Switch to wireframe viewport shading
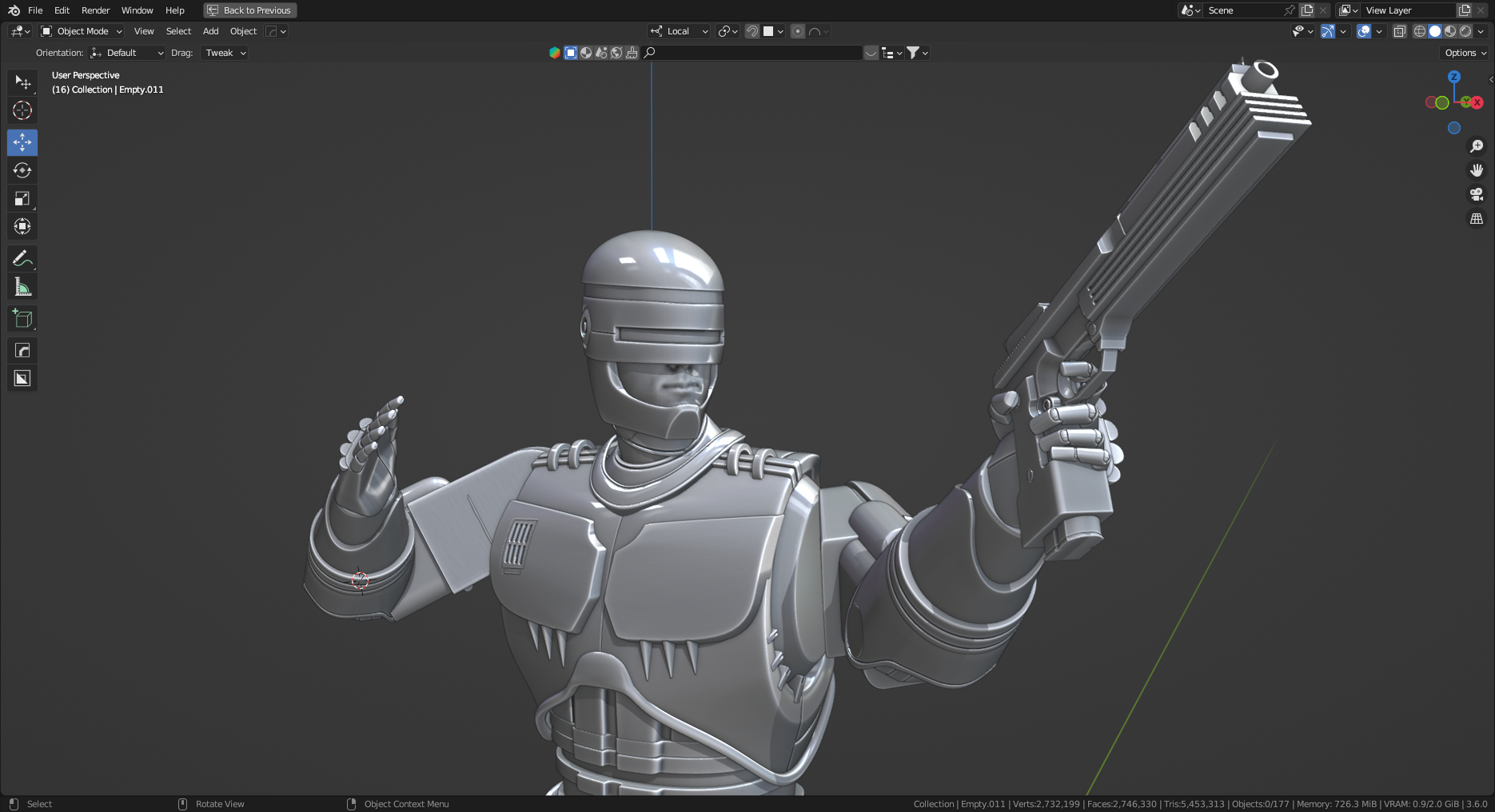 (1420, 31)
